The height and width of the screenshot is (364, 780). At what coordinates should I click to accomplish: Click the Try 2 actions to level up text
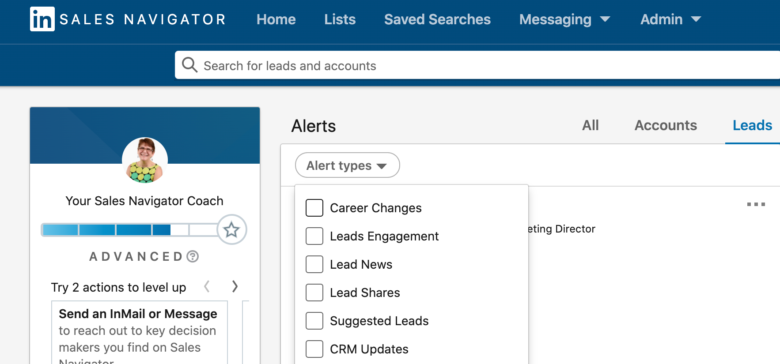(x=118, y=287)
